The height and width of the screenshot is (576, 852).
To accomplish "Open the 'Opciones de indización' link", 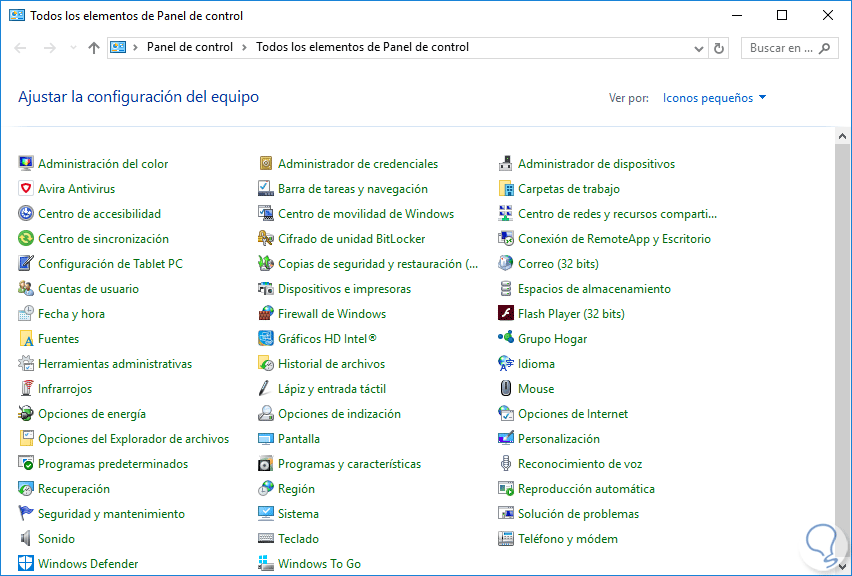I will (339, 414).
